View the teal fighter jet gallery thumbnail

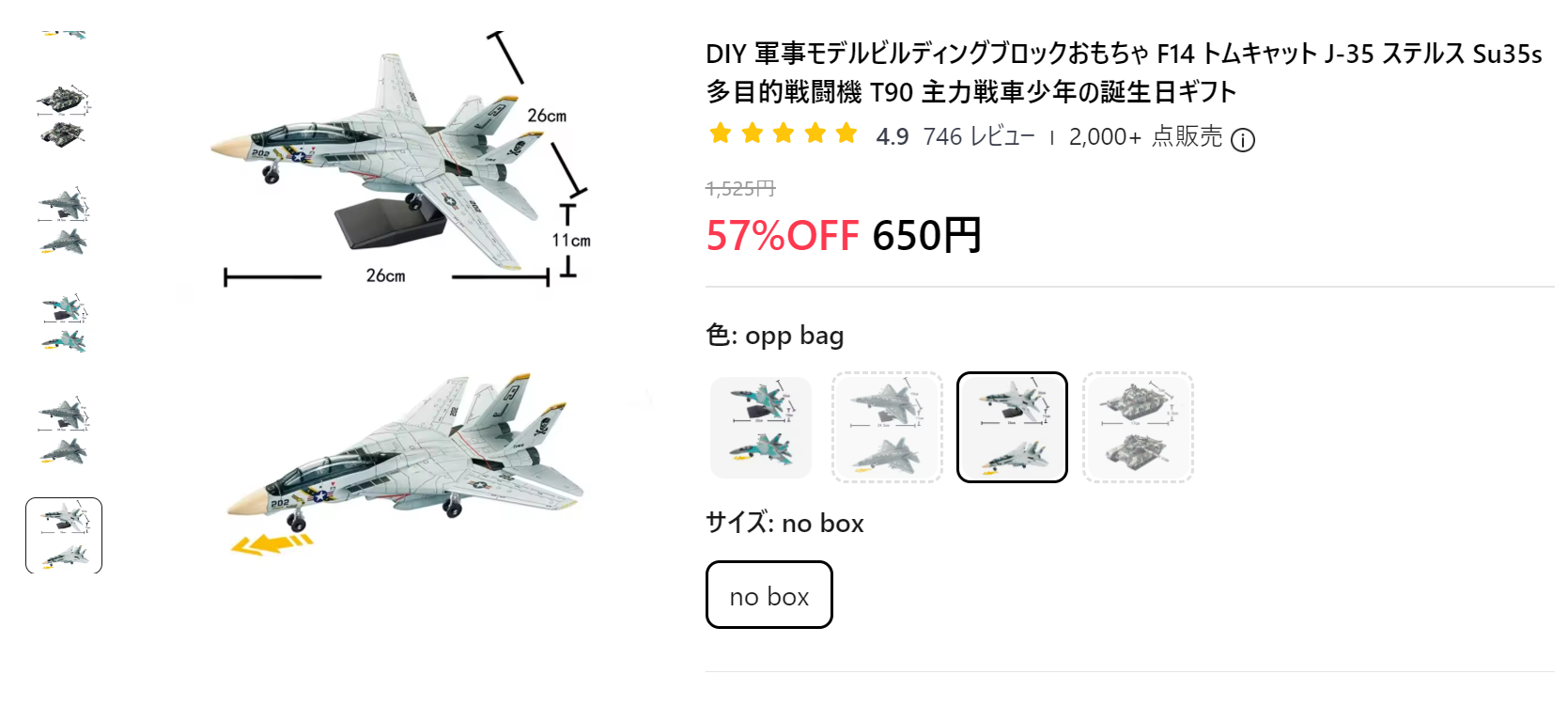coord(64,325)
